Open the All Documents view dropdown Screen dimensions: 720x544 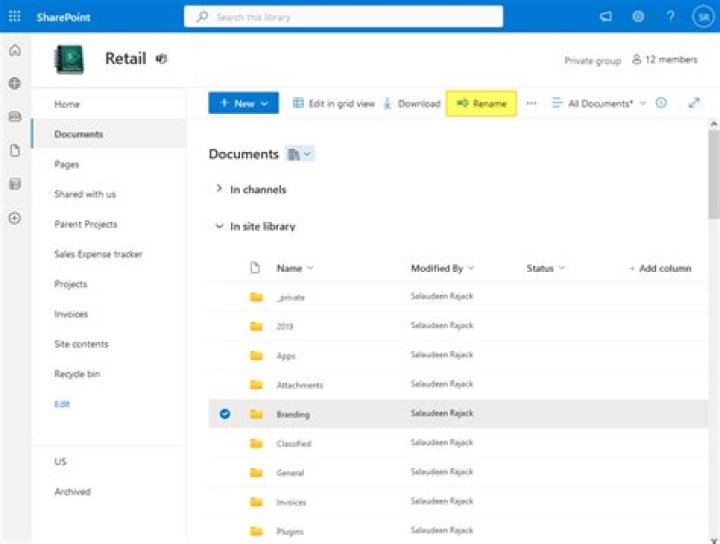point(599,103)
